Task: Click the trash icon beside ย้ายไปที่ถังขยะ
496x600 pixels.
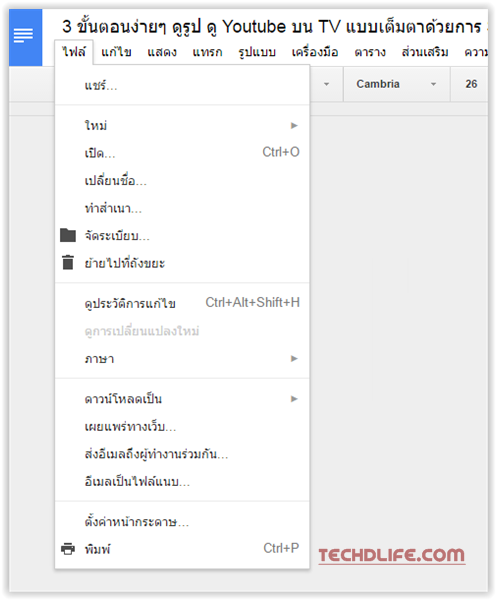Action: coord(68,262)
